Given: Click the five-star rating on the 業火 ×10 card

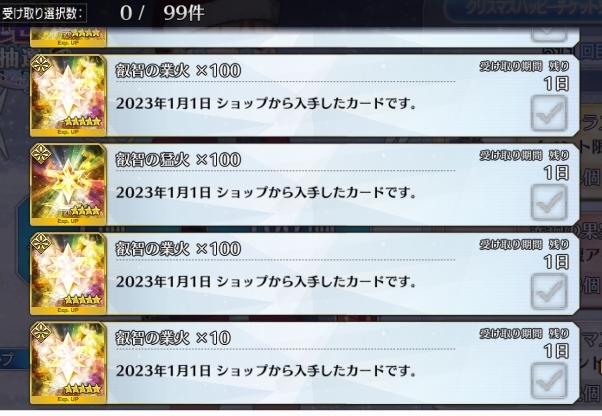Looking at the screenshot, I should (x=83, y=389).
